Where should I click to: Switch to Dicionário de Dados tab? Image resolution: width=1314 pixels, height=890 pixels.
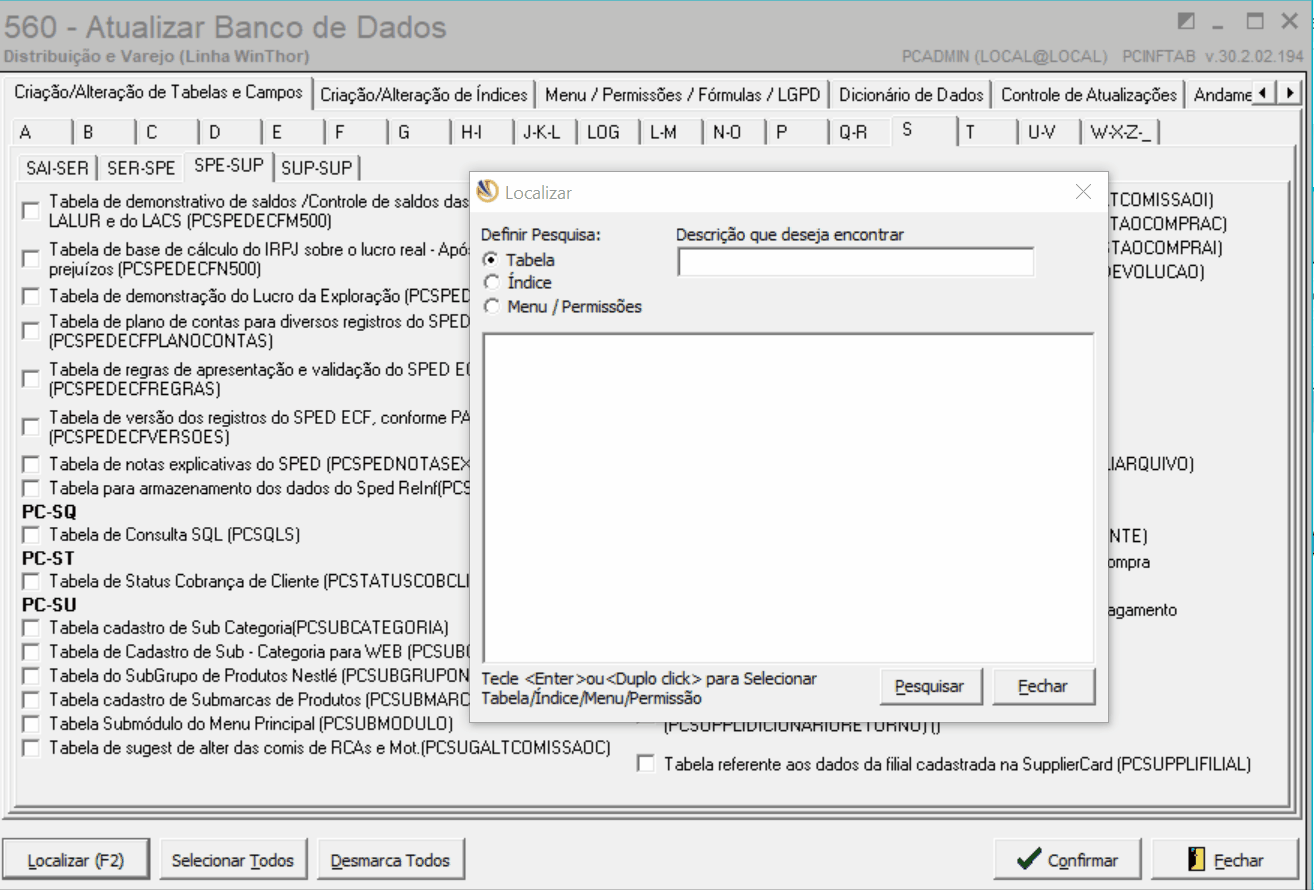click(912, 95)
